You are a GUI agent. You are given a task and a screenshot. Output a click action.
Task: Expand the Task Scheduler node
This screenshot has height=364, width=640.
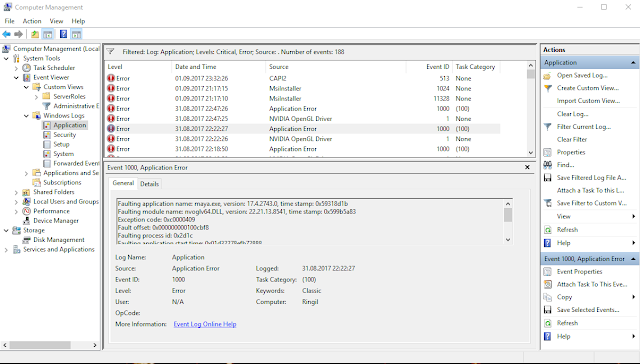point(16,68)
